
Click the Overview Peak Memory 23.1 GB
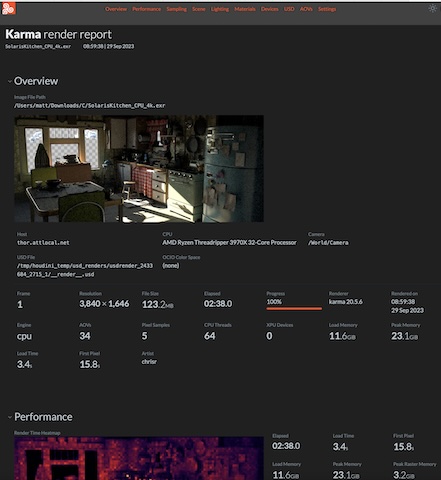pos(404,336)
